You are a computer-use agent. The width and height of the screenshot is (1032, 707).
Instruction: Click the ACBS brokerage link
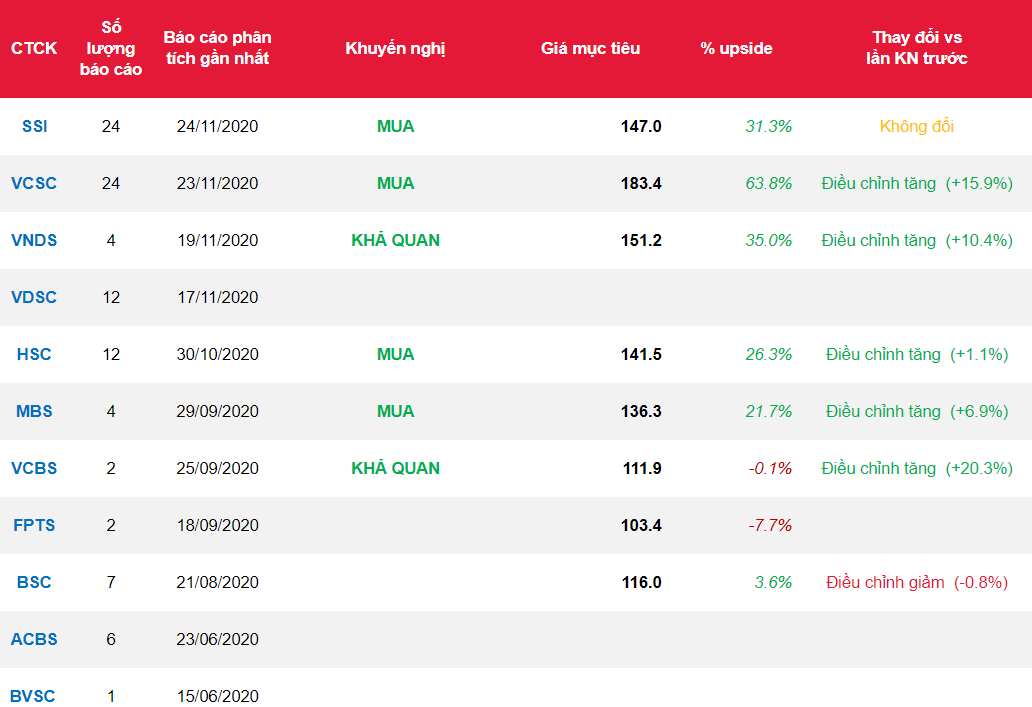click(x=34, y=639)
